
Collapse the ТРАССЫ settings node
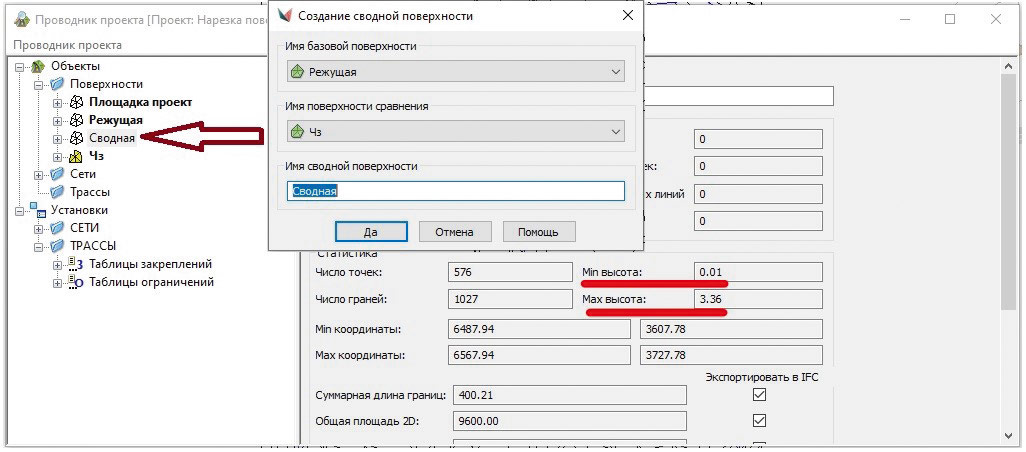pos(39,246)
